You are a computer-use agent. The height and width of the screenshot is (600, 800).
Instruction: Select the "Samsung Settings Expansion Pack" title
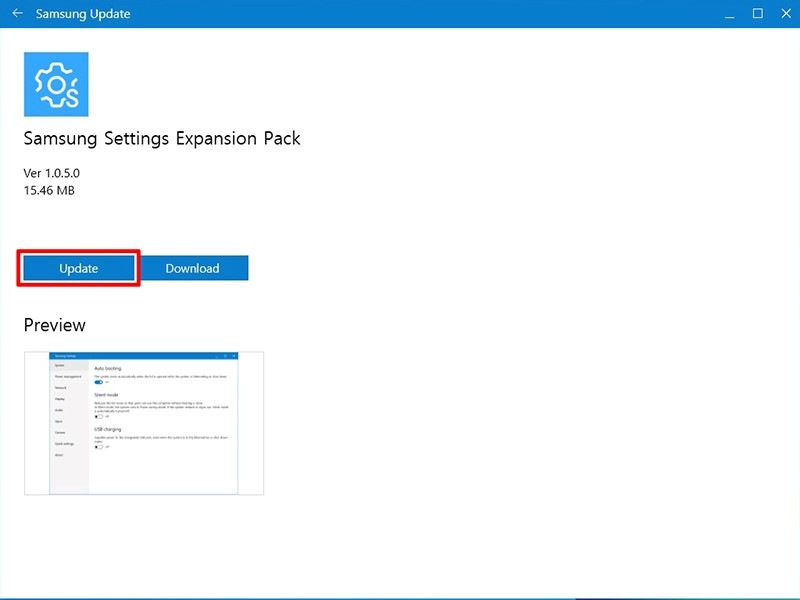[x=162, y=139]
